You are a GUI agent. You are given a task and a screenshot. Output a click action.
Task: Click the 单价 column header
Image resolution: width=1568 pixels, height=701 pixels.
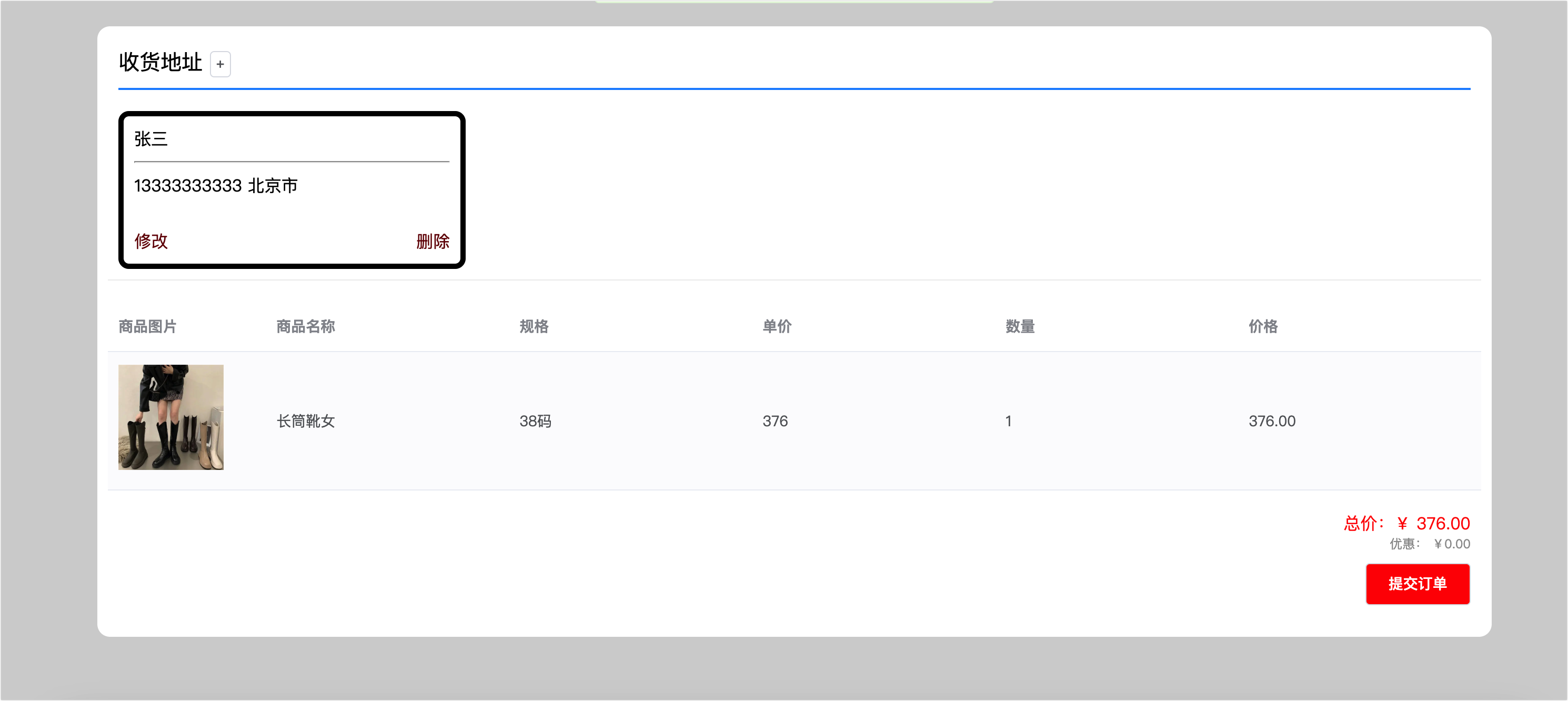click(777, 326)
